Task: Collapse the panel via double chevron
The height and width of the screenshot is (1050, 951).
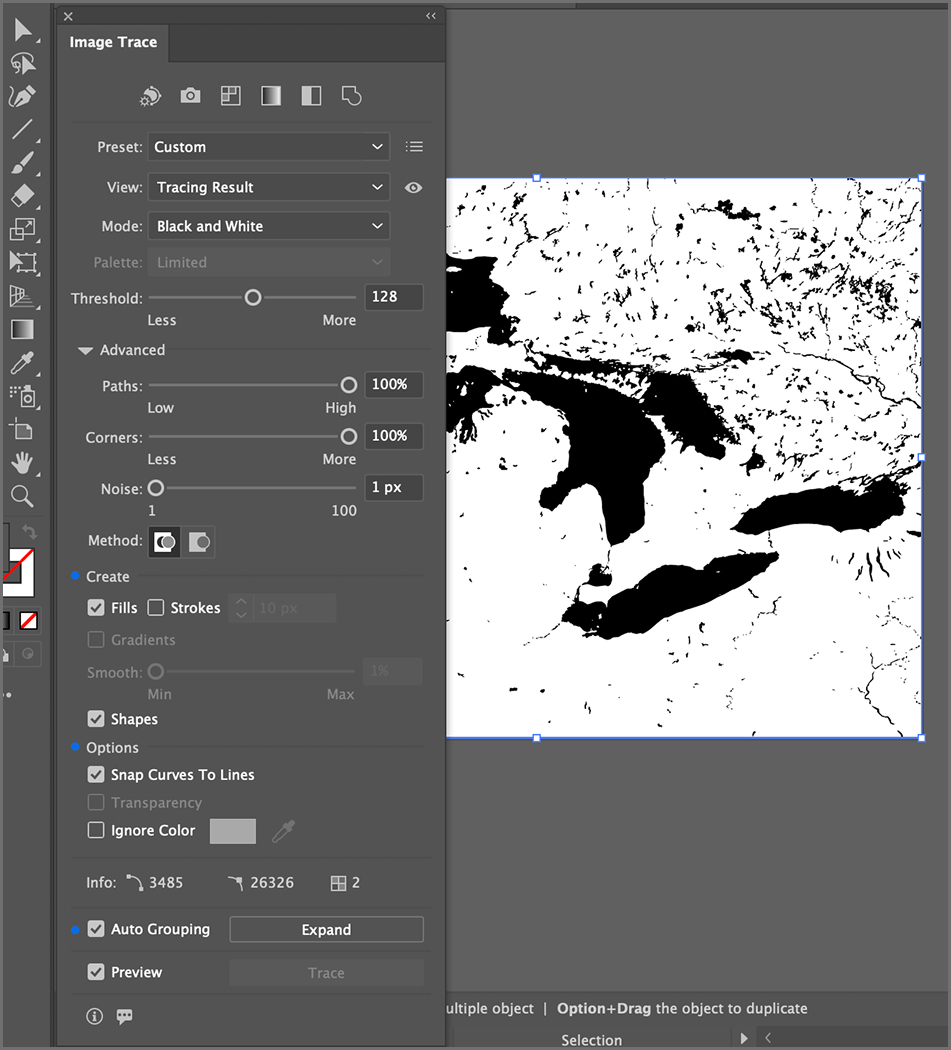Action: [430, 15]
